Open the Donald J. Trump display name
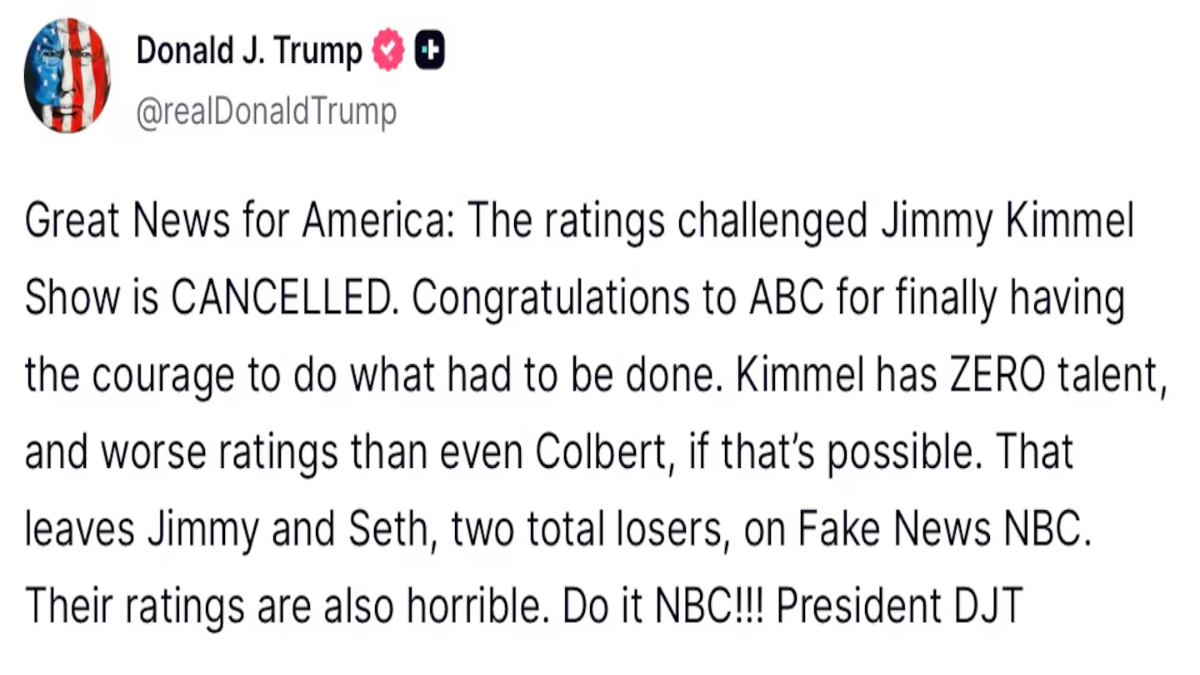1200x675 pixels. coord(249,51)
